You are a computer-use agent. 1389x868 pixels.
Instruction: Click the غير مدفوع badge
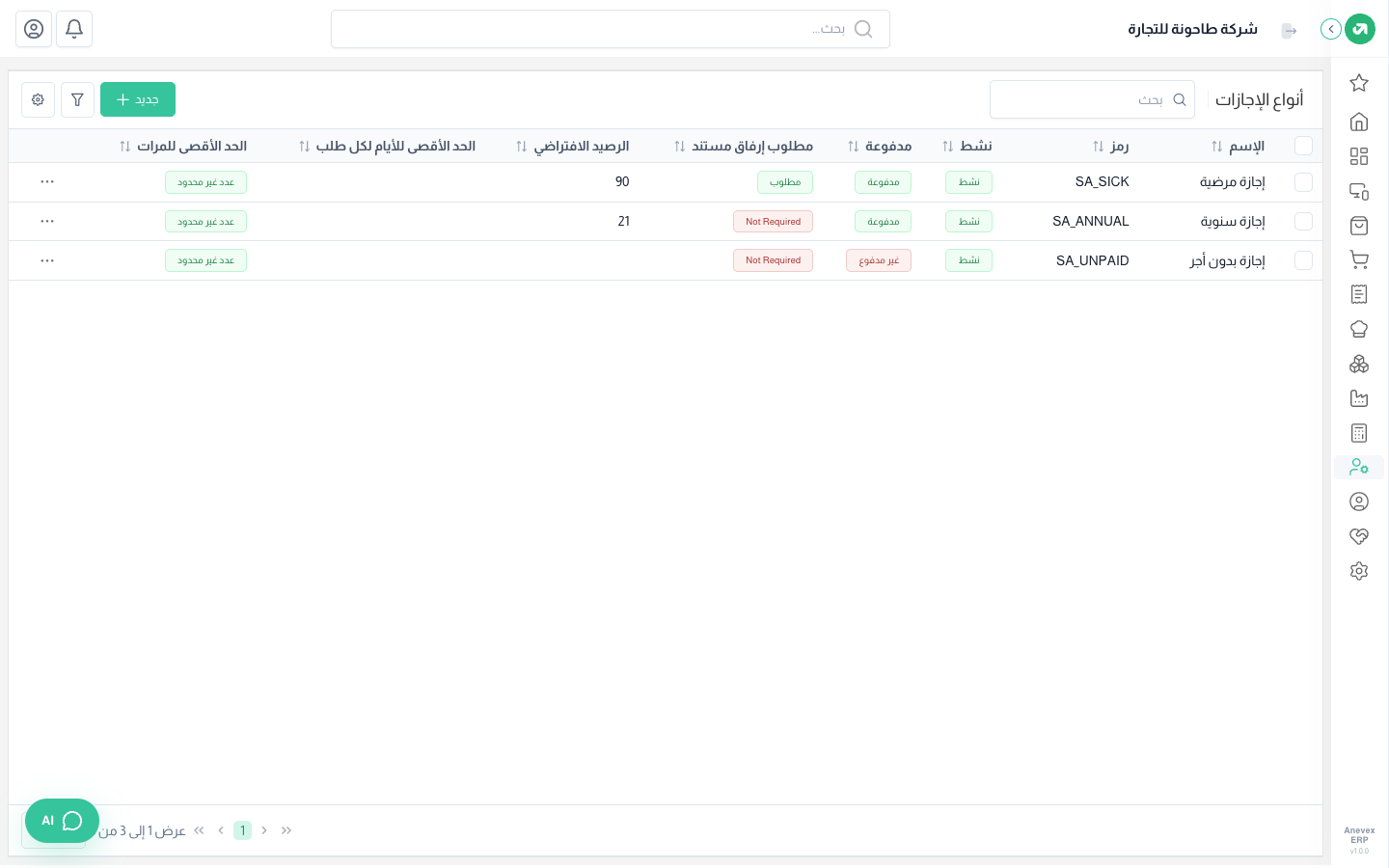click(x=879, y=260)
